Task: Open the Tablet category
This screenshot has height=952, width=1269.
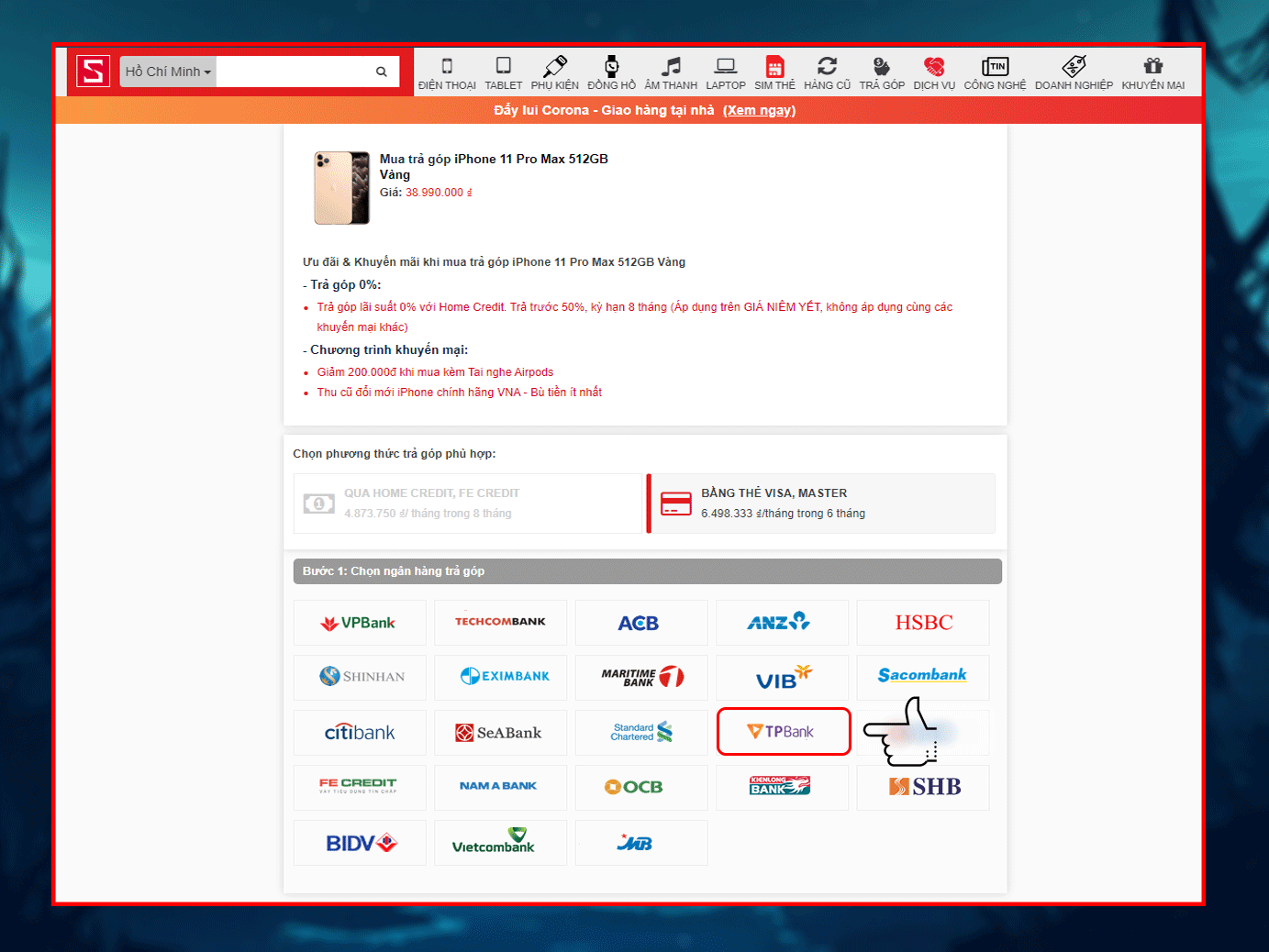Action: 504,73
